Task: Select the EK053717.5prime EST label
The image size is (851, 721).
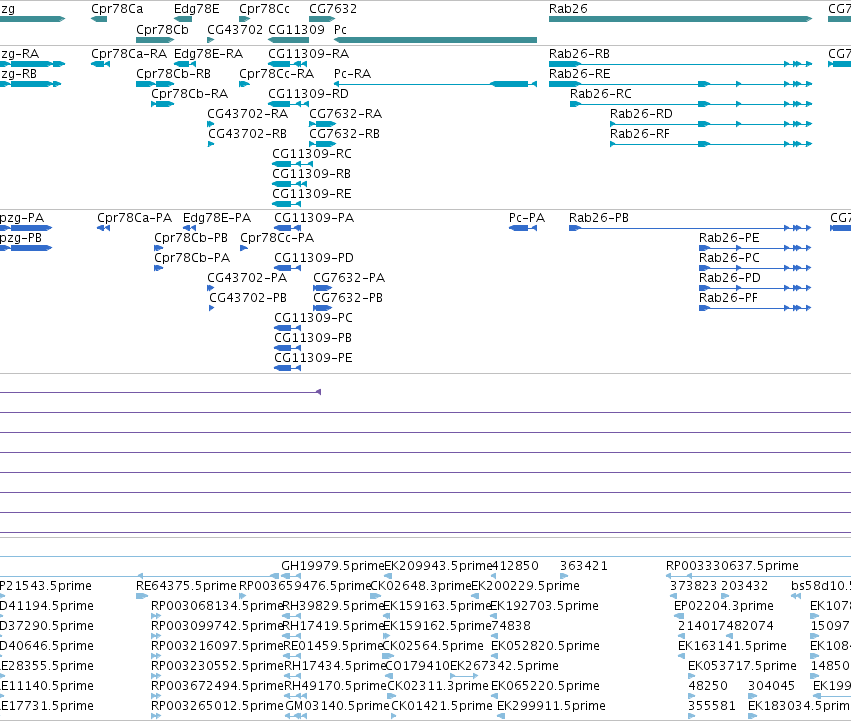Action: (x=742, y=666)
